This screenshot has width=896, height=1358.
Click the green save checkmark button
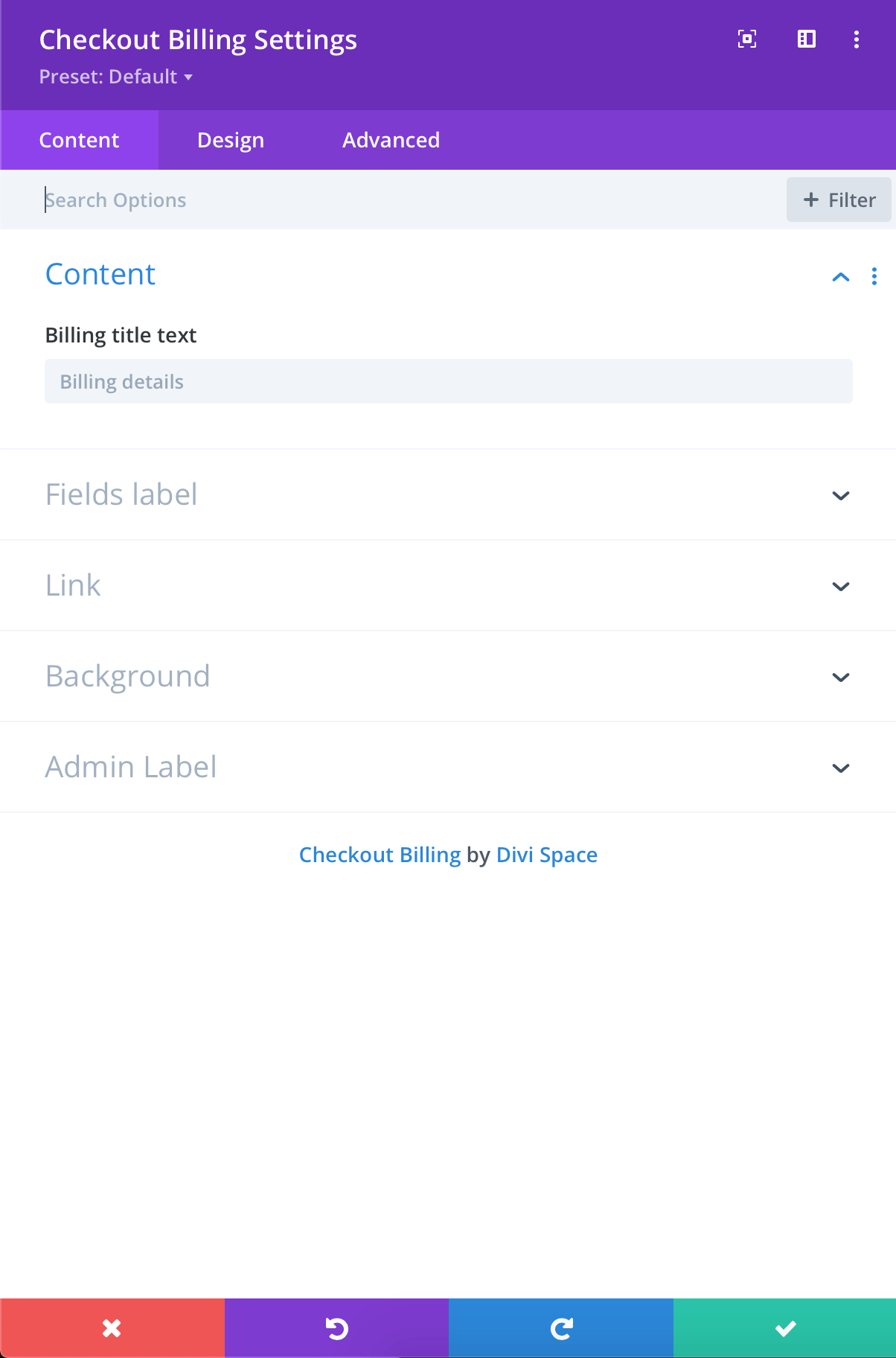click(x=784, y=1327)
